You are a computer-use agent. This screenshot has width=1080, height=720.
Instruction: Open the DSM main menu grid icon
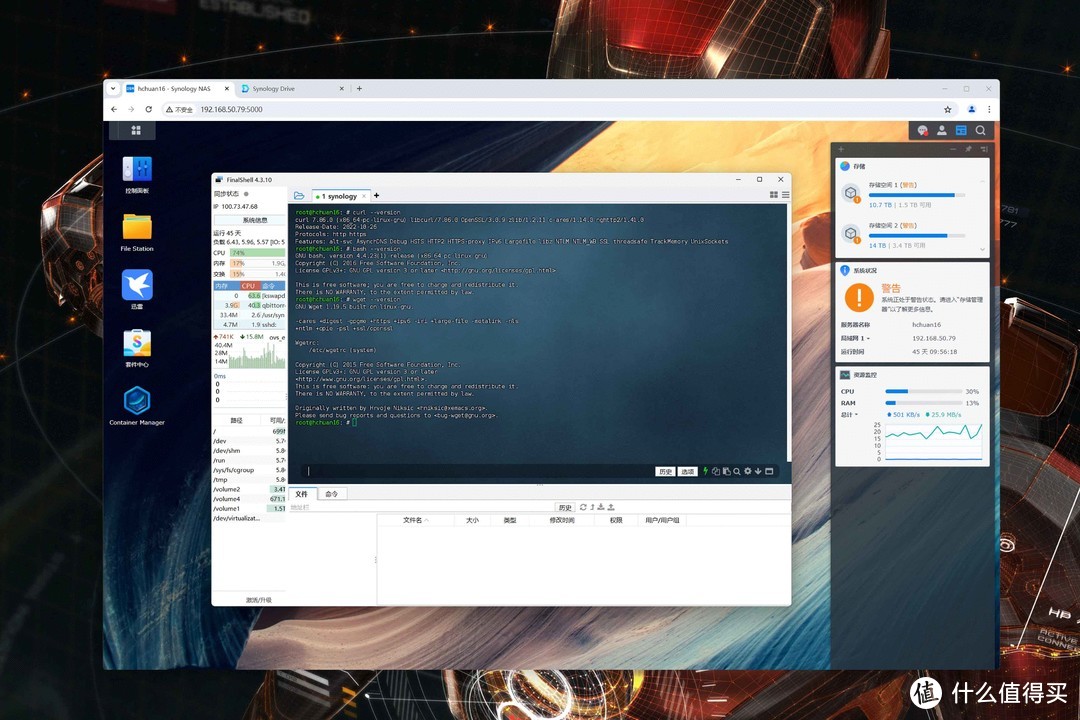[136, 130]
